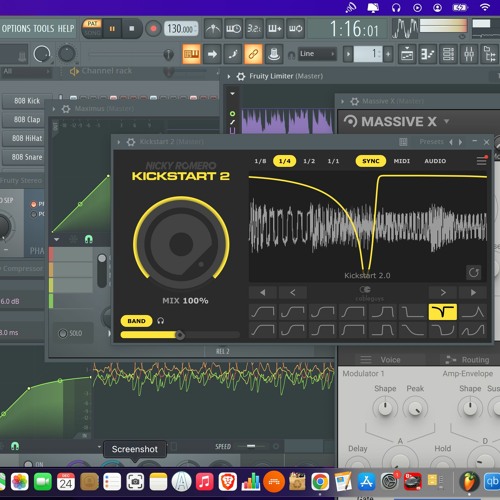500x500 pixels.
Task: Select 1/1 rate in Kickstart
Action: pos(333,161)
